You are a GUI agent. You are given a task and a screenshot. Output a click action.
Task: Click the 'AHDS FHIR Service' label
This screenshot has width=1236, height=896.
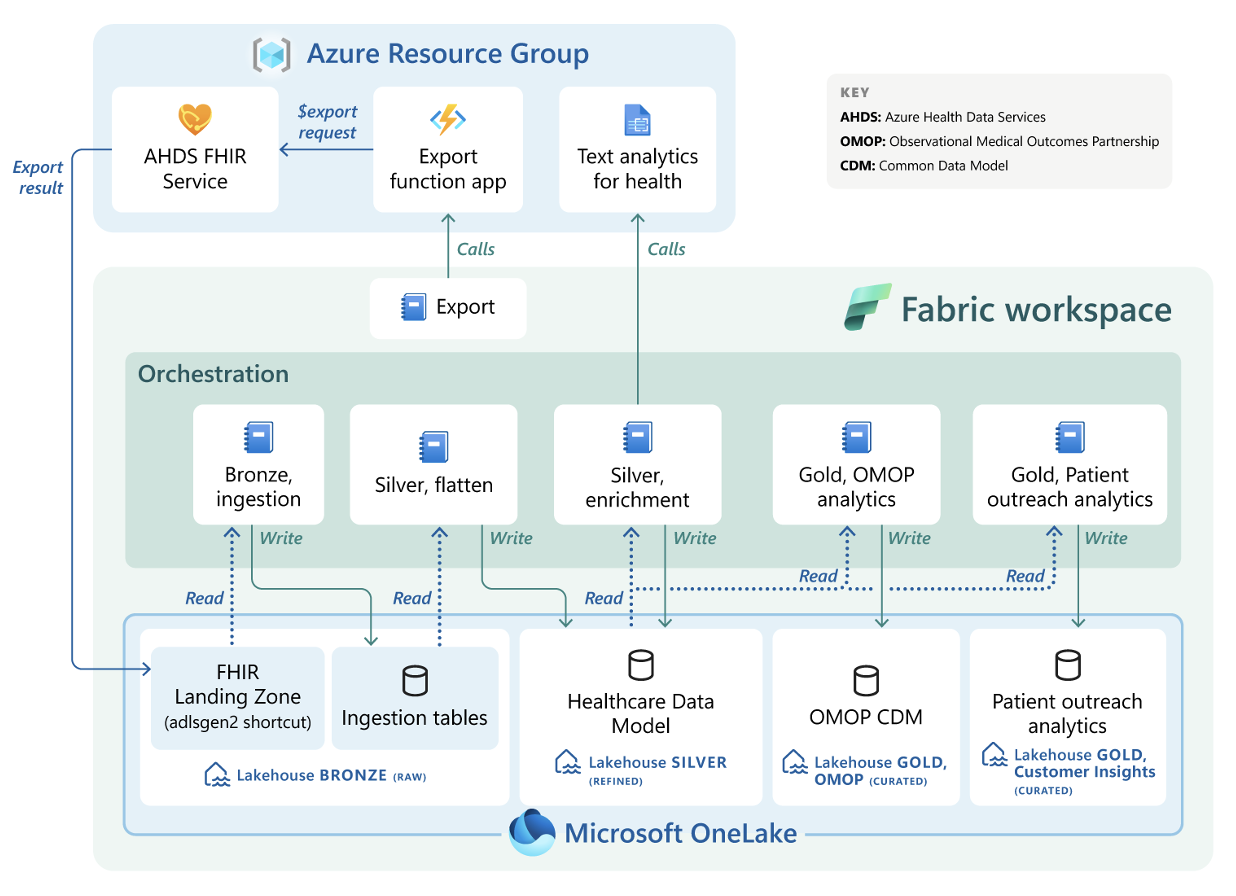pos(195,169)
